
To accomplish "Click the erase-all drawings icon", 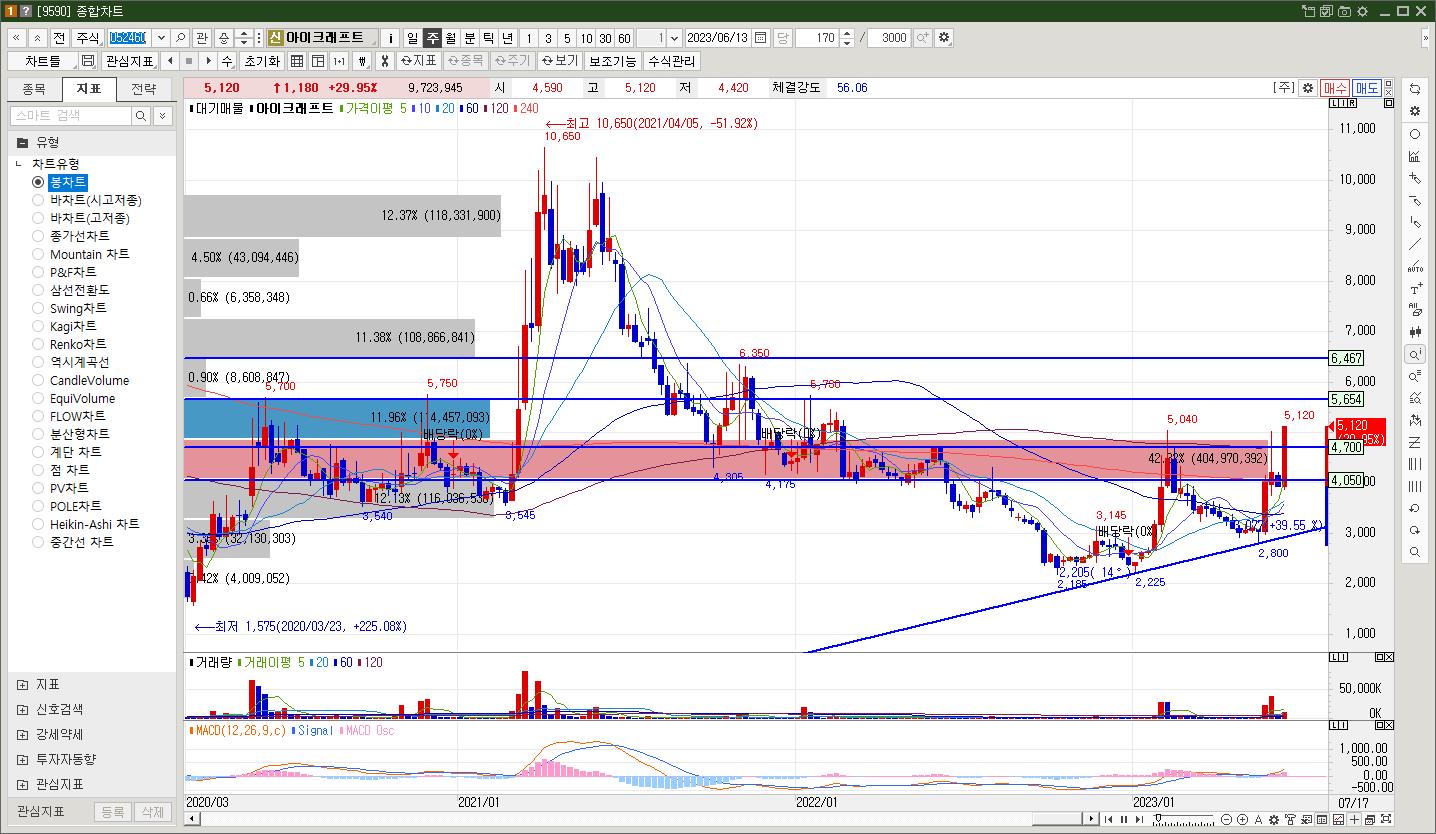I will 1414,310.
